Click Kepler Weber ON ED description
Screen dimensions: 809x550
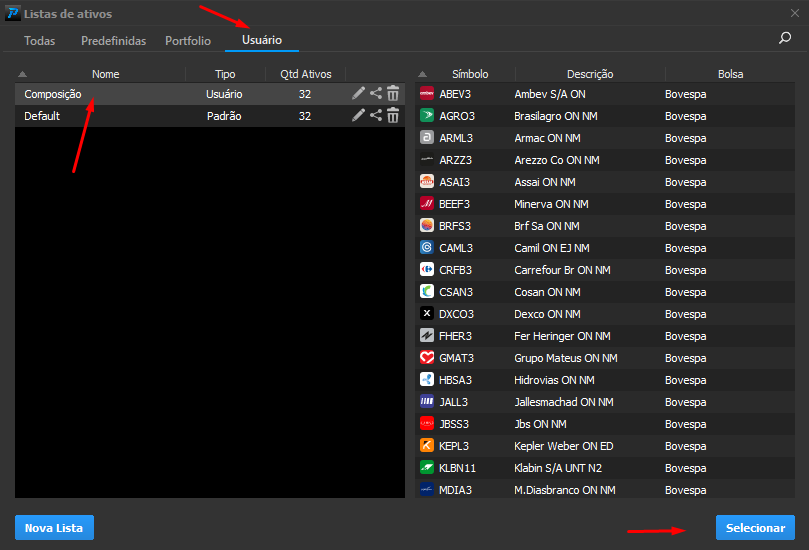pos(564,446)
